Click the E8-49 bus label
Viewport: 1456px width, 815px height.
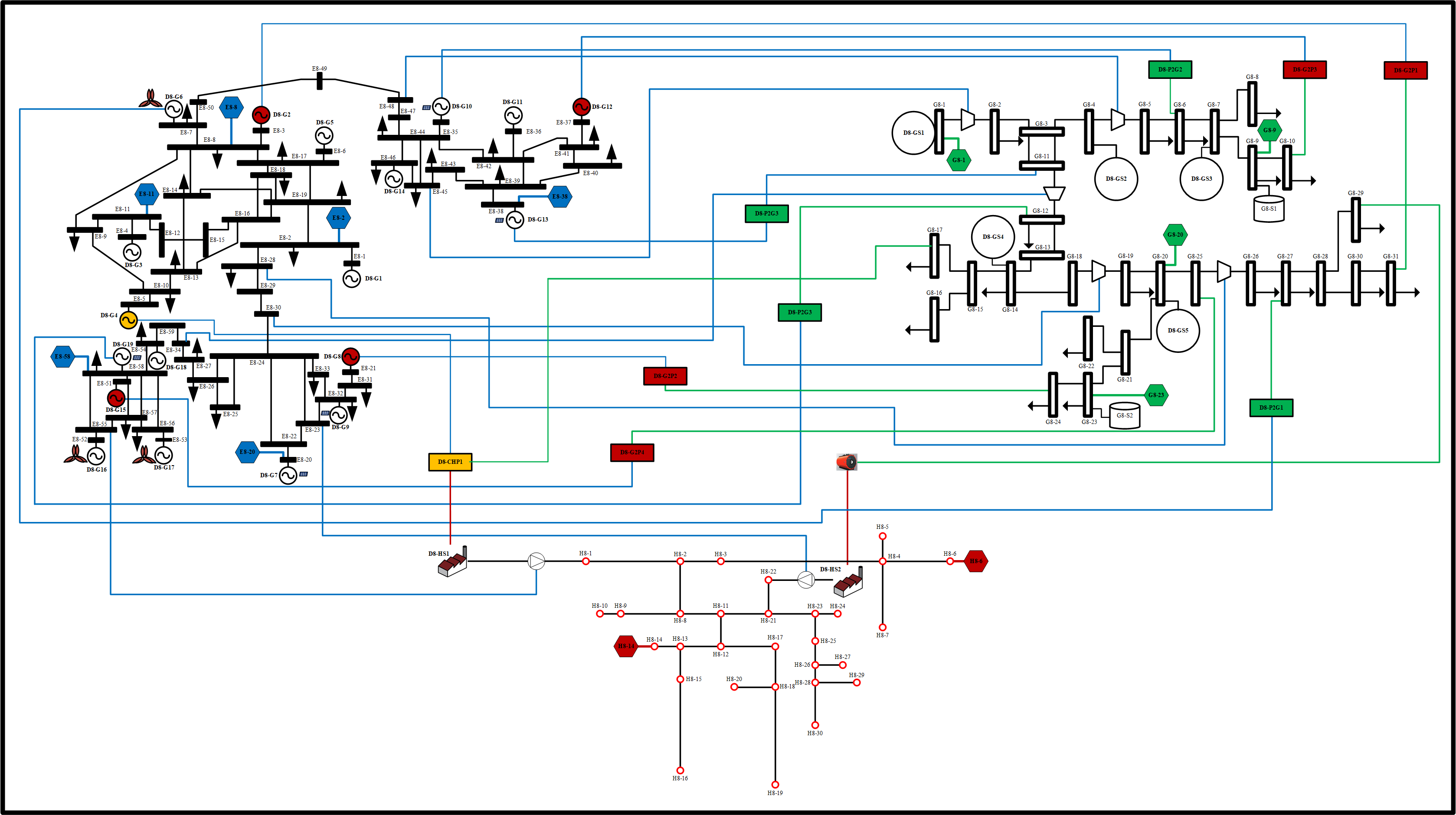tap(319, 68)
